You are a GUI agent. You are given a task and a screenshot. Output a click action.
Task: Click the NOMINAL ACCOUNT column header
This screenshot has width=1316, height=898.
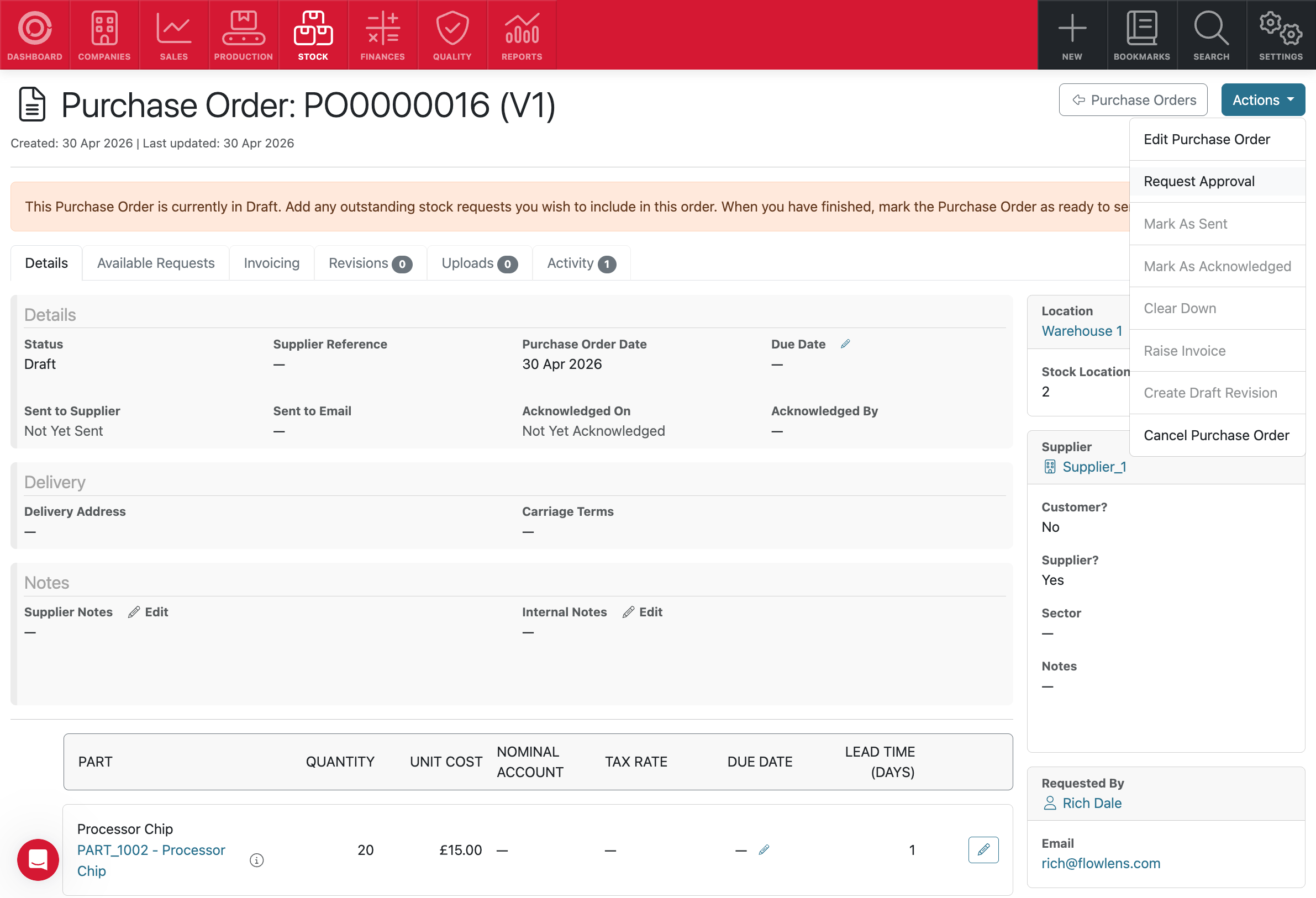tap(530, 762)
